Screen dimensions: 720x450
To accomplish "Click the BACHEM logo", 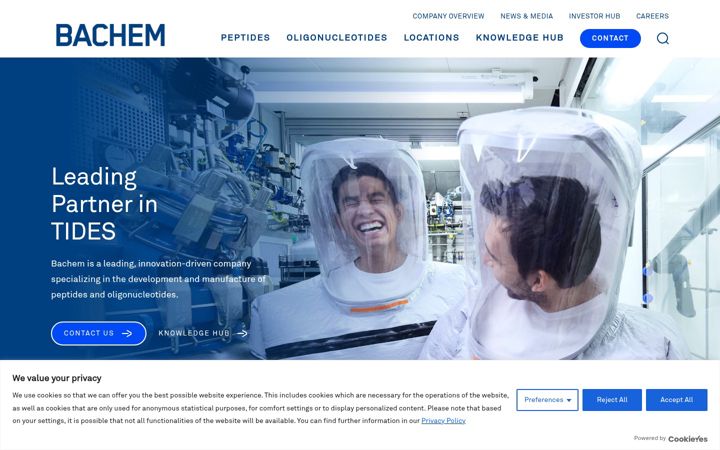I will point(110,35).
